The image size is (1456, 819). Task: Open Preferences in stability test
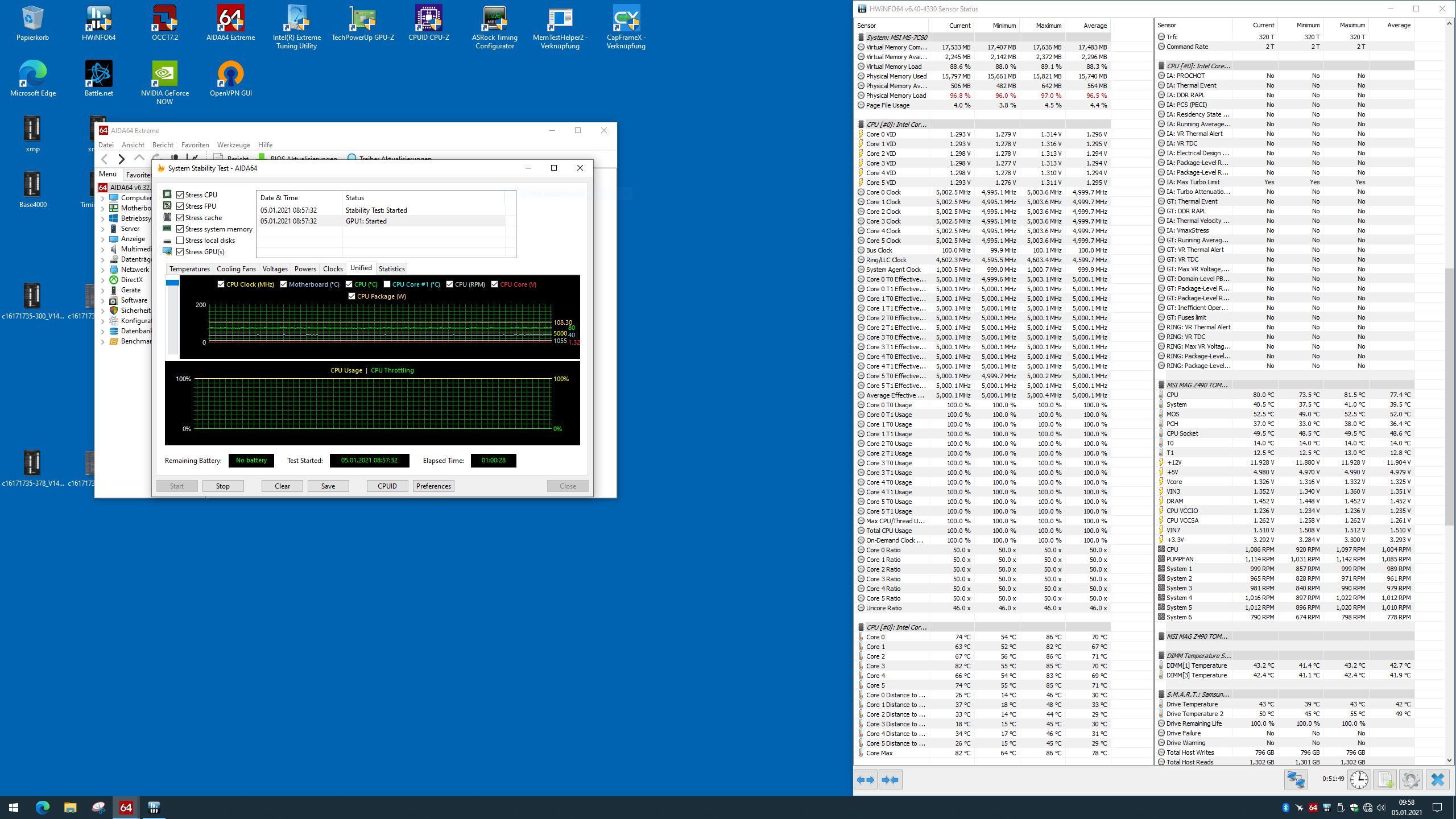(x=433, y=486)
